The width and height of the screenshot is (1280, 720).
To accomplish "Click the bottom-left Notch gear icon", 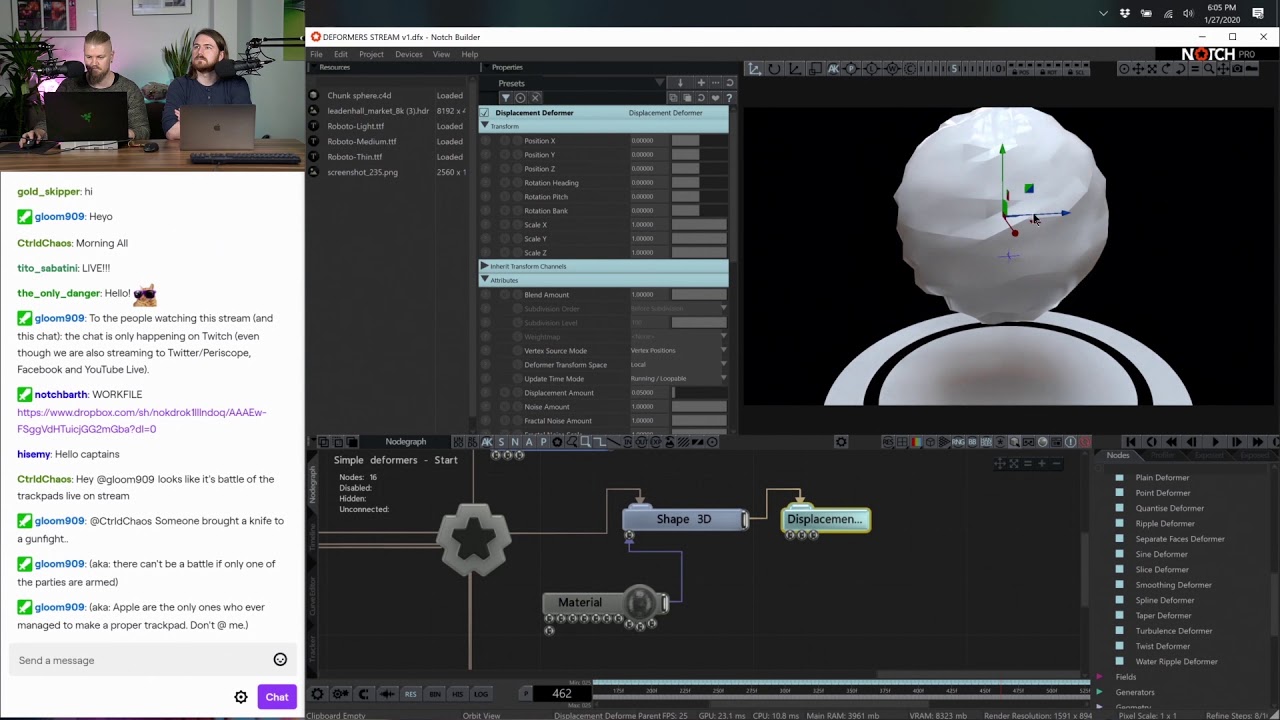I will pos(317,694).
